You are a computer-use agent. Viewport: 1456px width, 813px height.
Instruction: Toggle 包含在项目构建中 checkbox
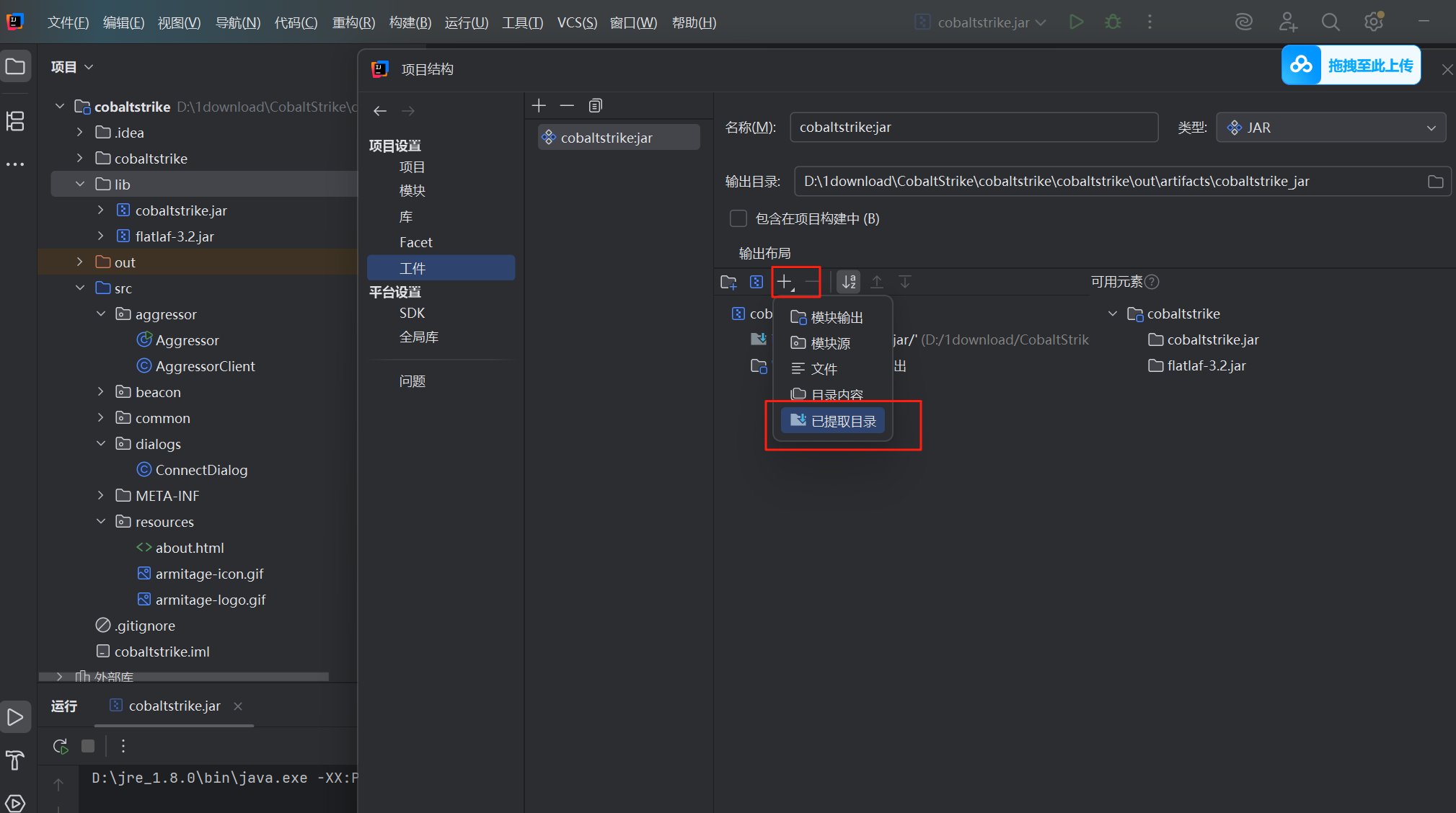click(738, 218)
